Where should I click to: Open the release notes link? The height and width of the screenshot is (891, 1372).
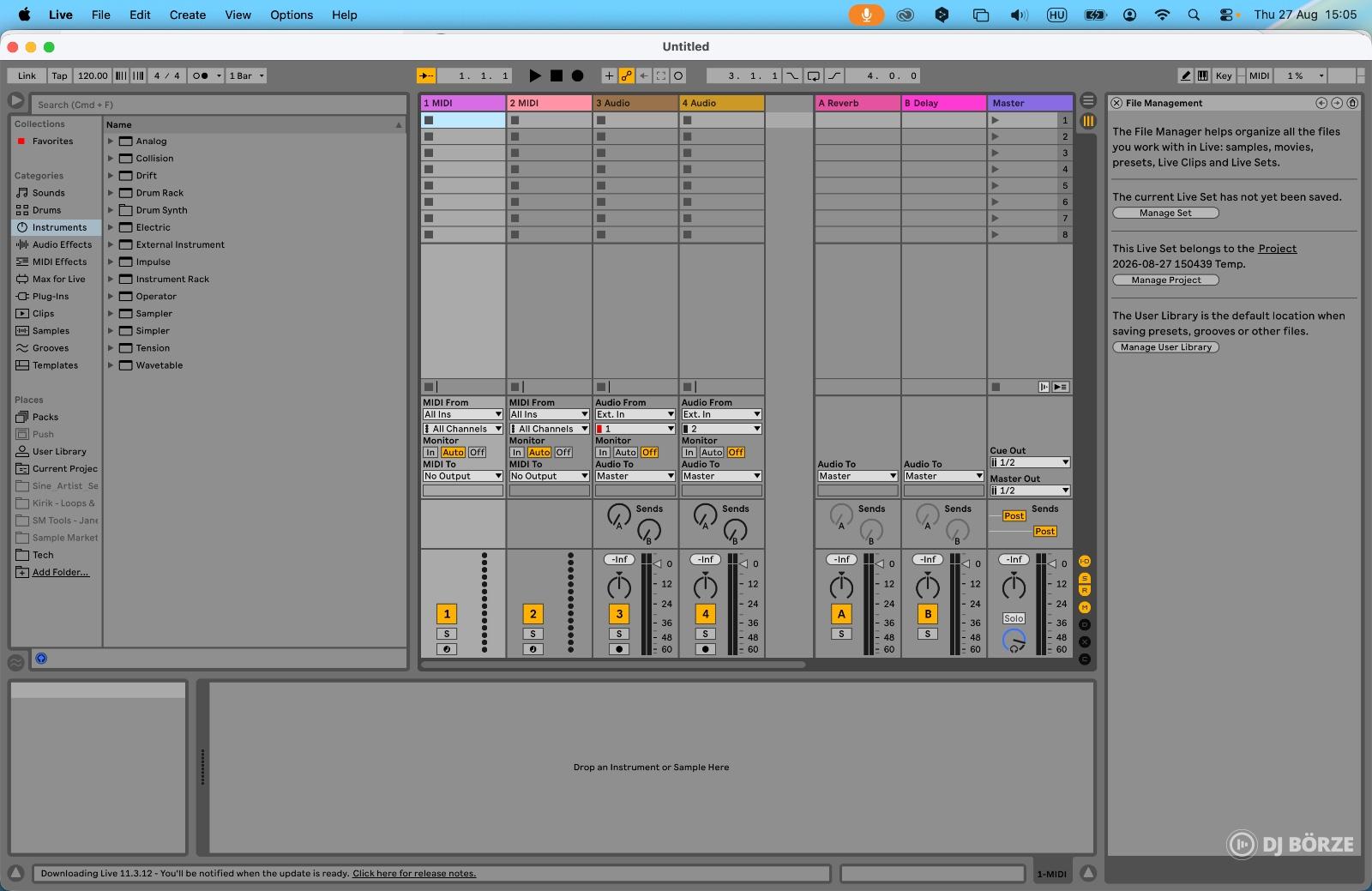pyautogui.click(x=414, y=873)
